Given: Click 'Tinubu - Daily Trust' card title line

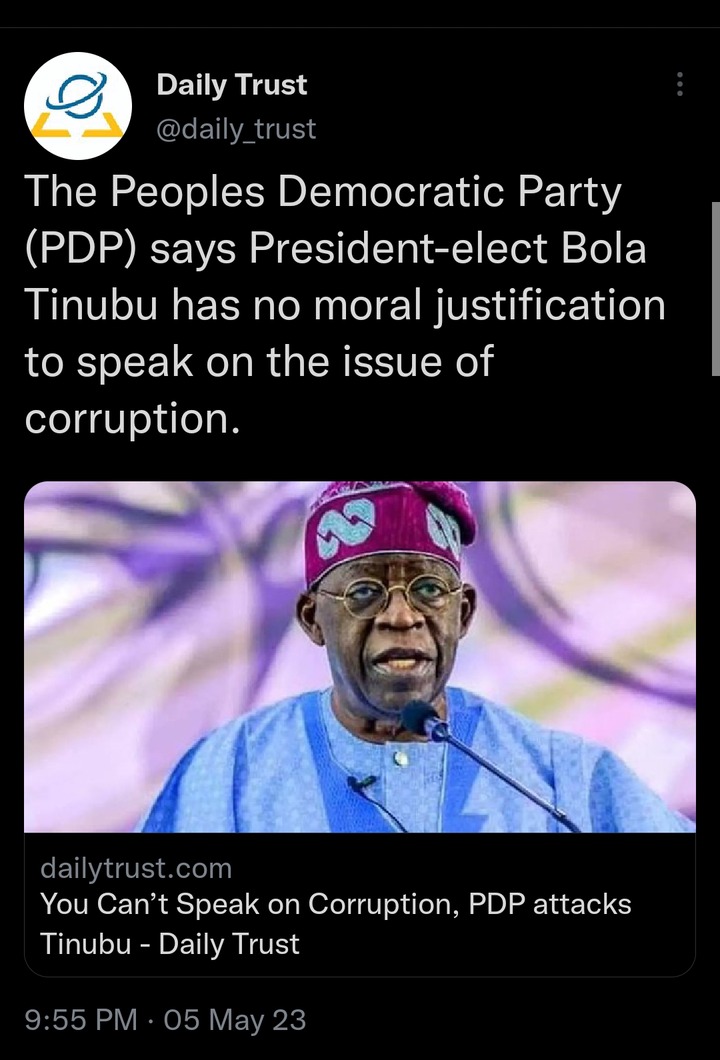Looking at the screenshot, I should [170, 944].
